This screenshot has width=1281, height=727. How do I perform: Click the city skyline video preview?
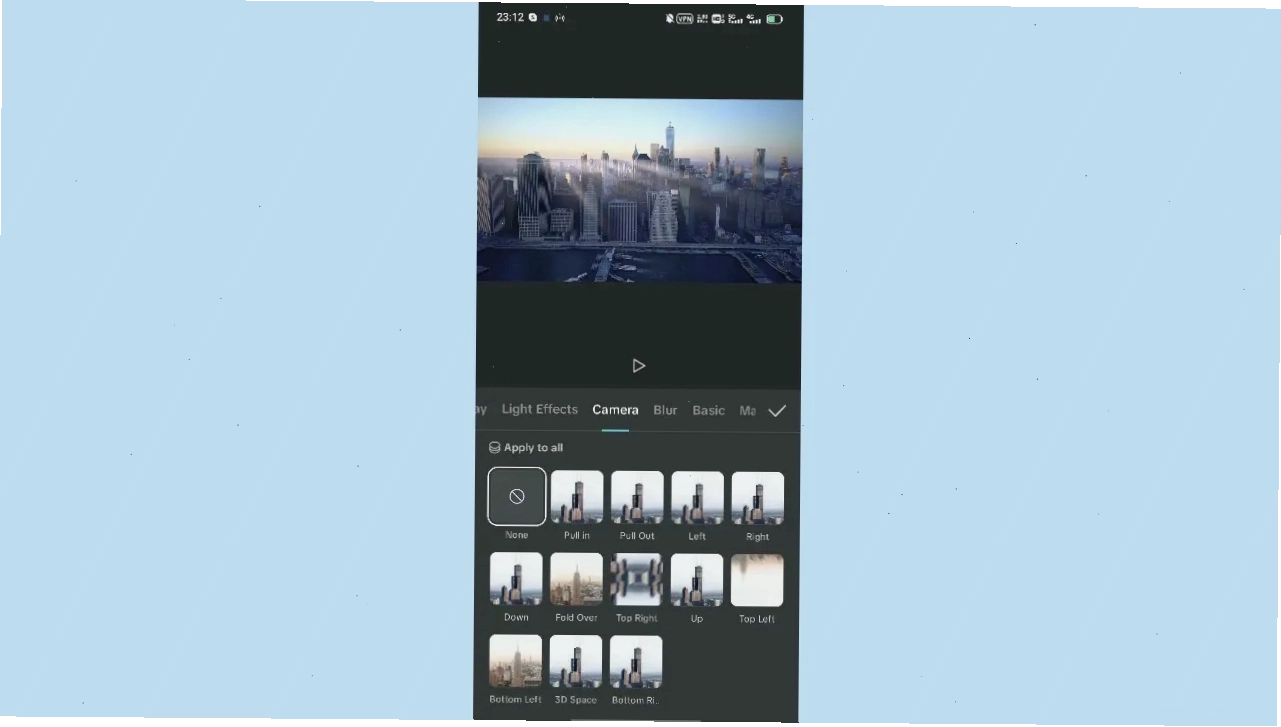pos(640,191)
